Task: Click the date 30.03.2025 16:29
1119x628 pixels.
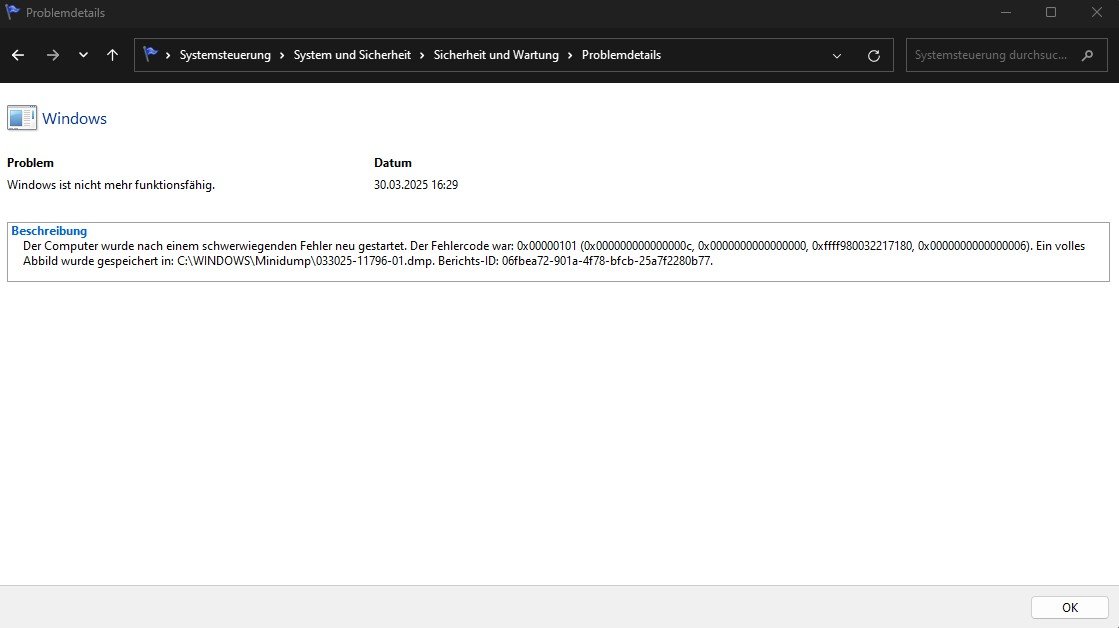Action: coord(416,185)
